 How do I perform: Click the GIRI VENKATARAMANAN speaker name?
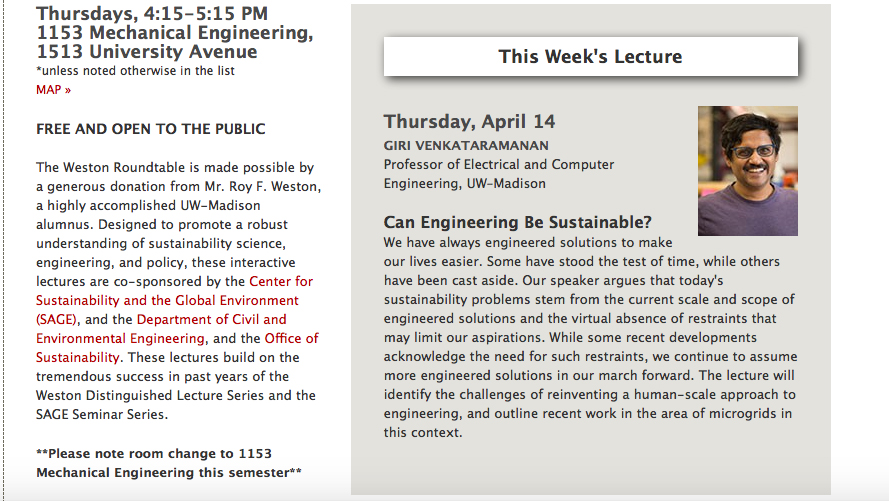(x=453, y=145)
